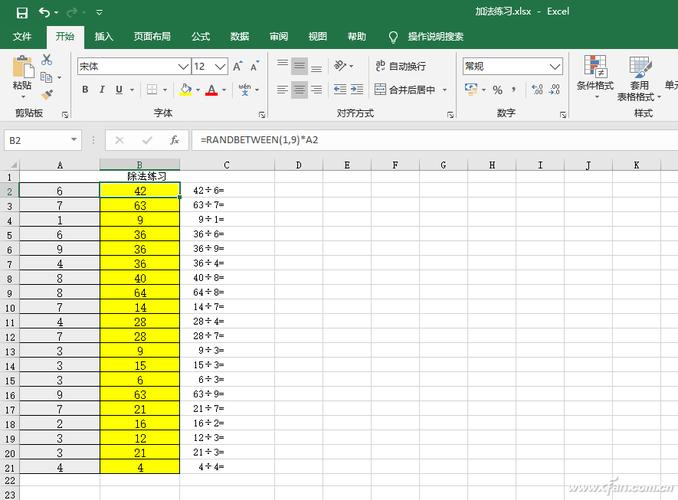This screenshot has height=500, width=678.
Task: Open borders dropdown arrow
Action: click(165, 90)
